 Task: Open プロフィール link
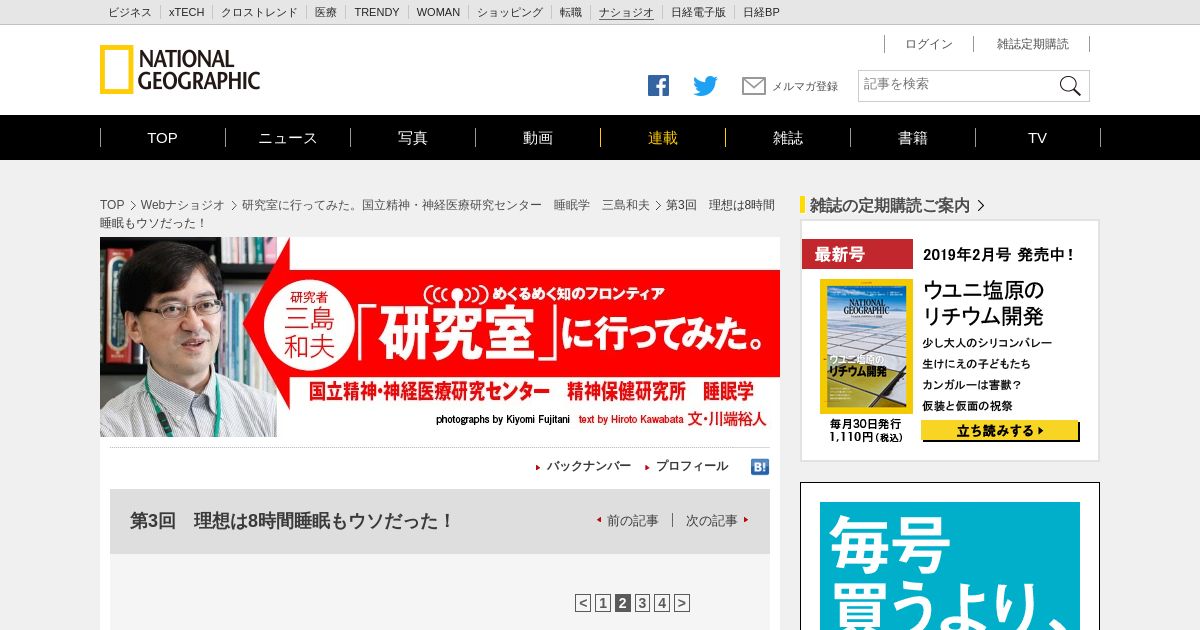click(692, 466)
